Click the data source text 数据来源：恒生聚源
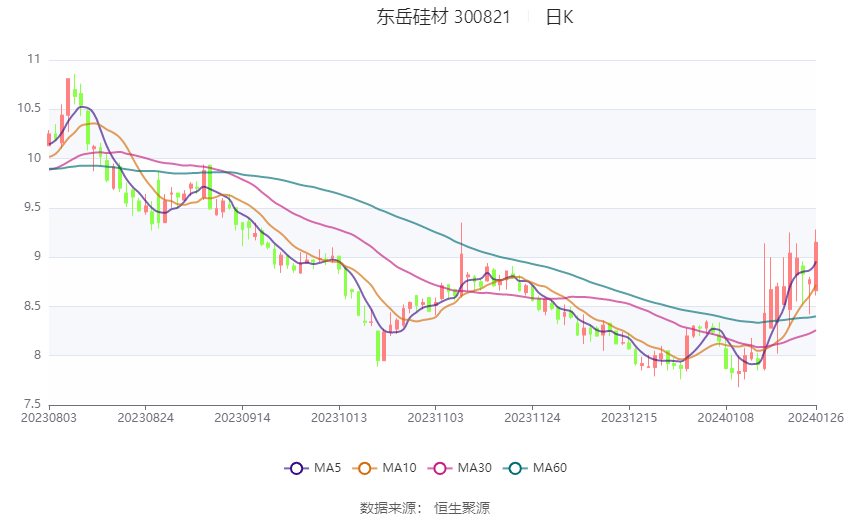 pyautogui.click(x=425, y=508)
